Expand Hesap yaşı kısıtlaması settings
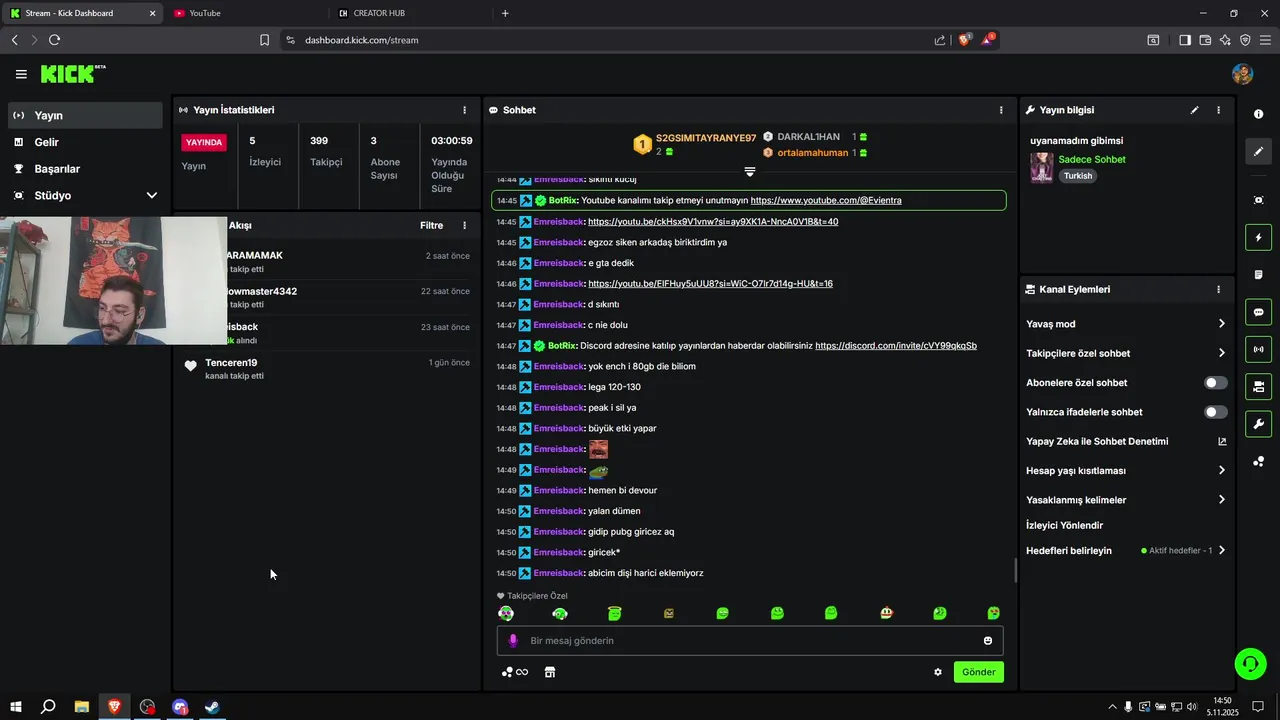 (x=1221, y=470)
